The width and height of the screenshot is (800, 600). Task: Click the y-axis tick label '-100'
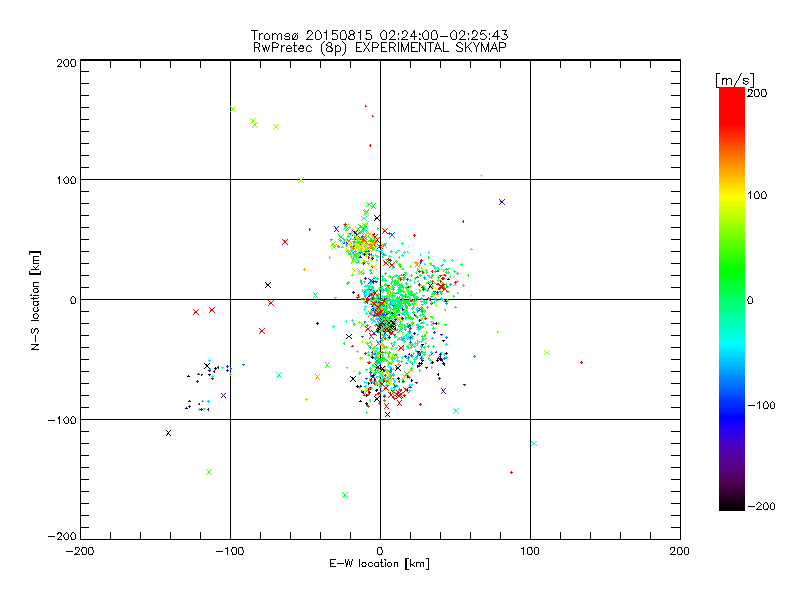click(x=62, y=420)
